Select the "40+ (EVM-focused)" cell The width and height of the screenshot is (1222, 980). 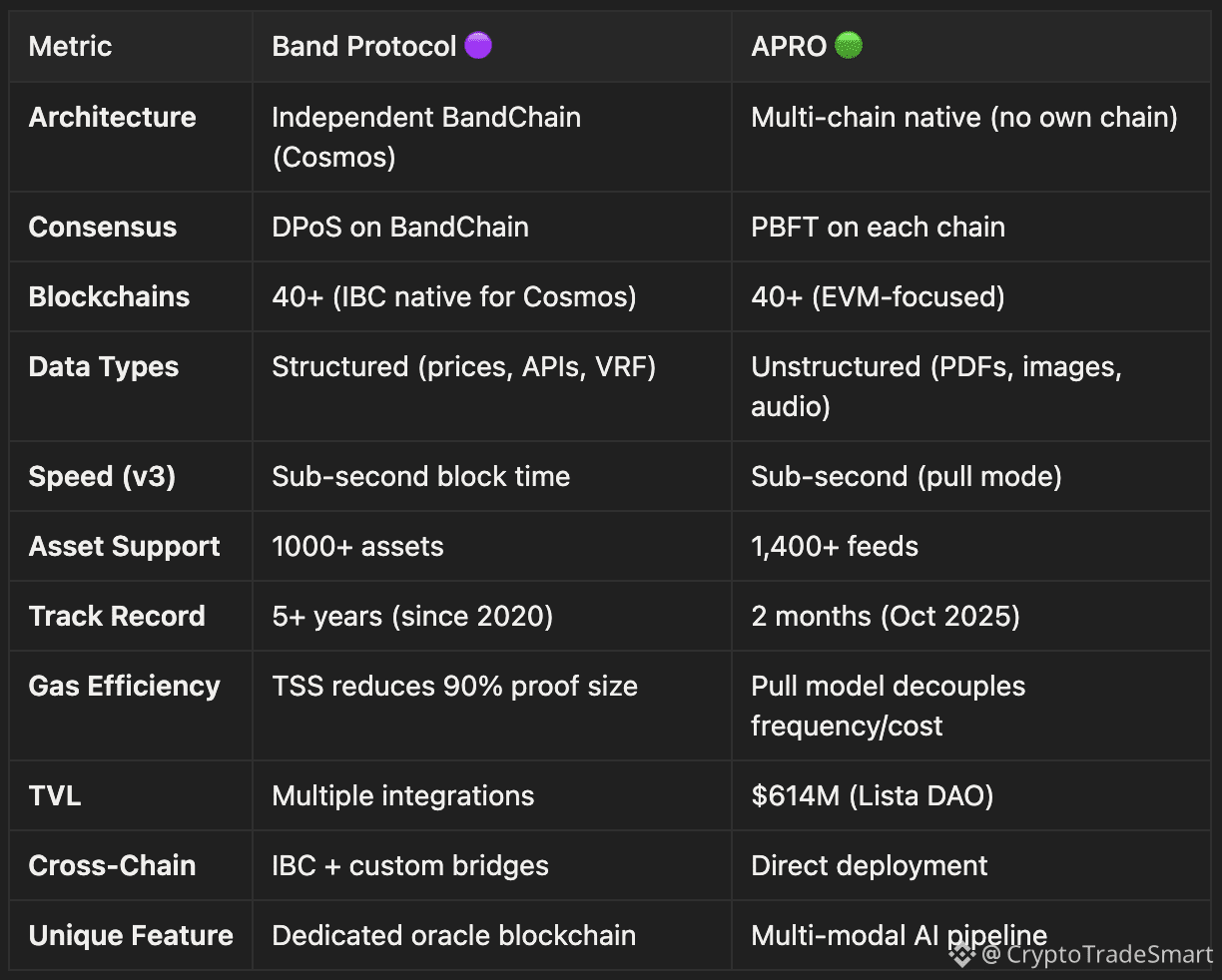click(878, 296)
